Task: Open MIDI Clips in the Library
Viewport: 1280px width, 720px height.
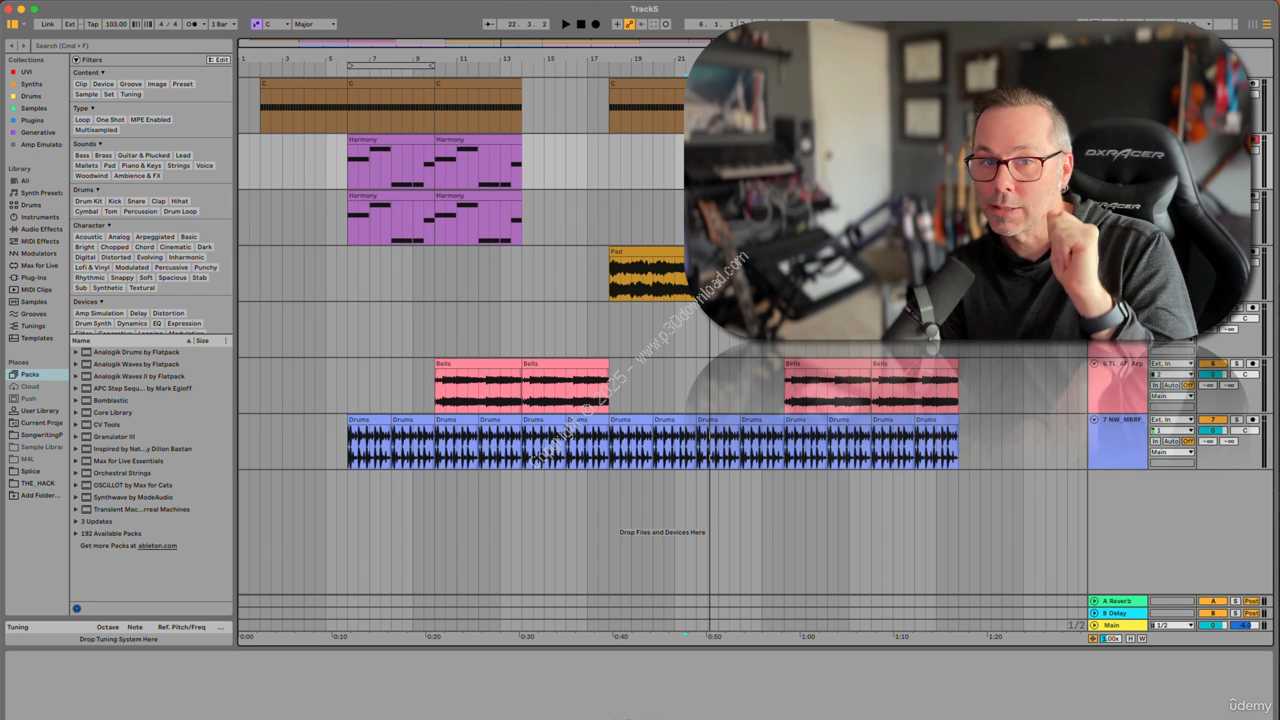Action: coord(36,290)
